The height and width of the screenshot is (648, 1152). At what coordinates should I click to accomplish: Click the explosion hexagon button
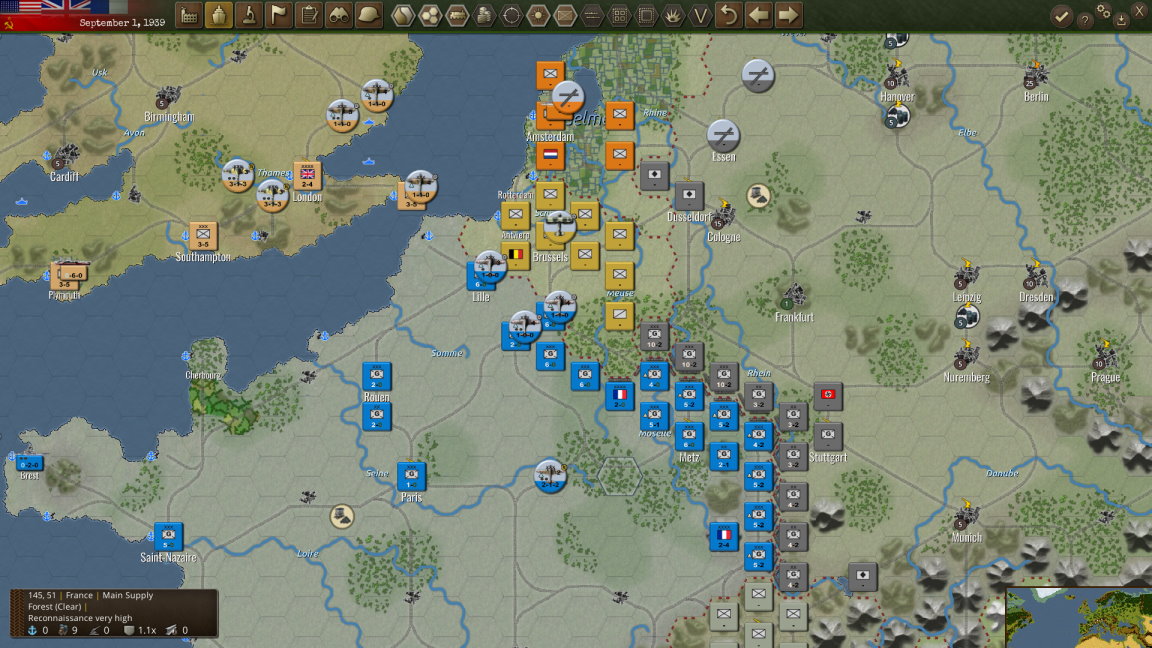coord(673,15)
